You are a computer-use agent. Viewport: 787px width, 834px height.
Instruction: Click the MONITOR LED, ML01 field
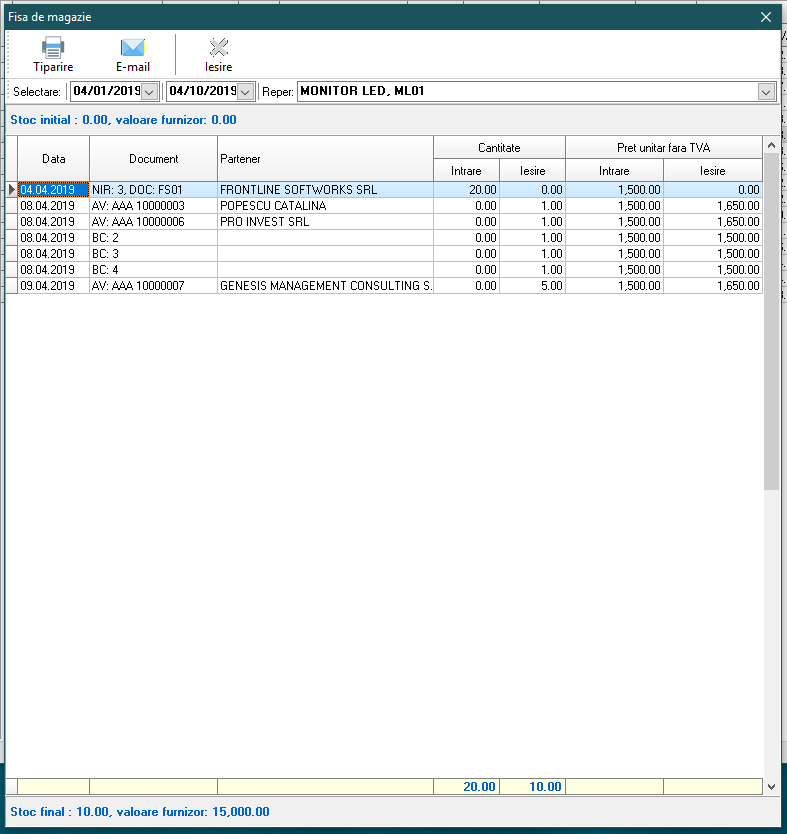coord(525,92)
